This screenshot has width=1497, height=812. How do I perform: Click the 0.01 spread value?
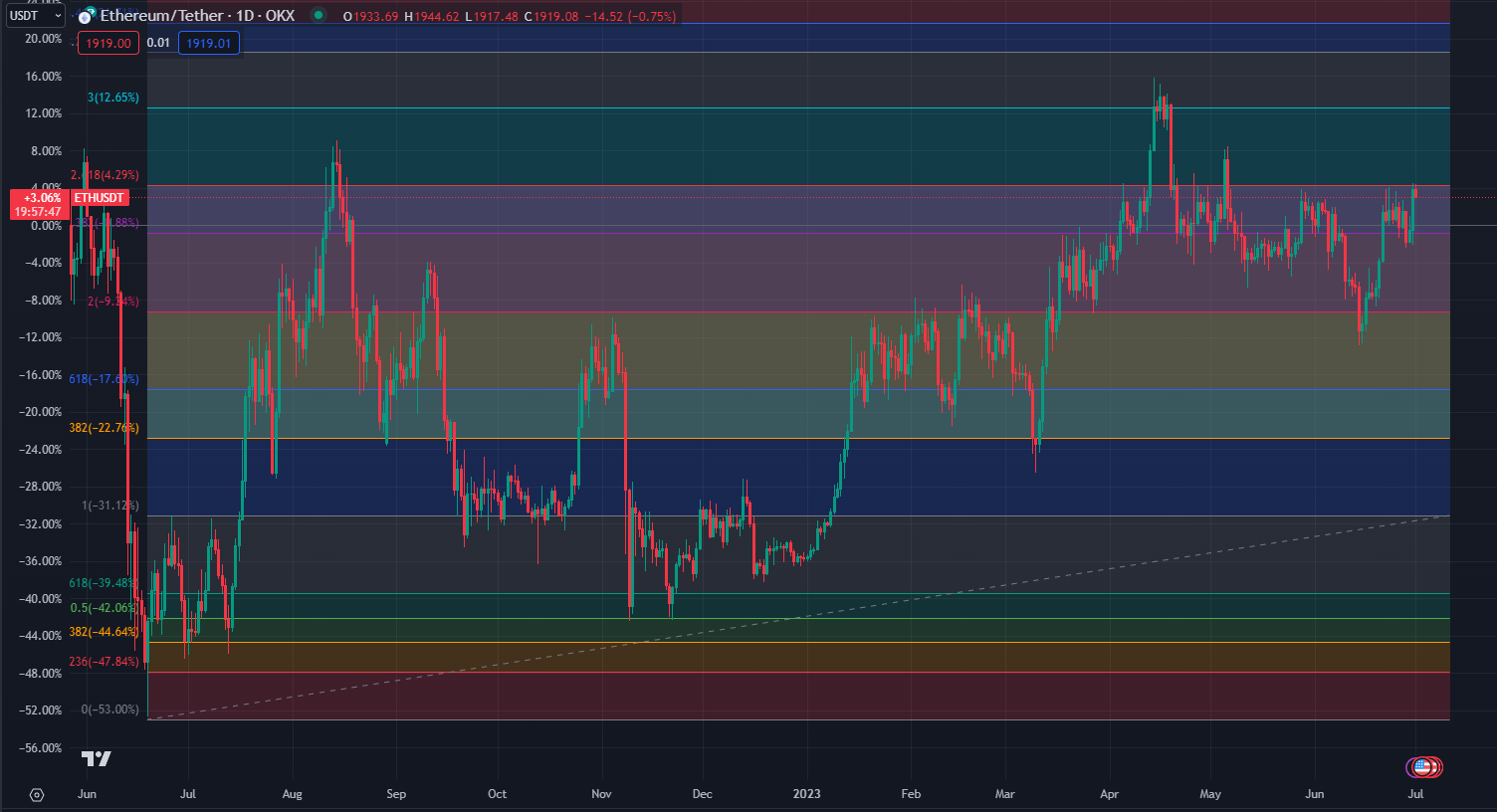[x=158, y=43]
